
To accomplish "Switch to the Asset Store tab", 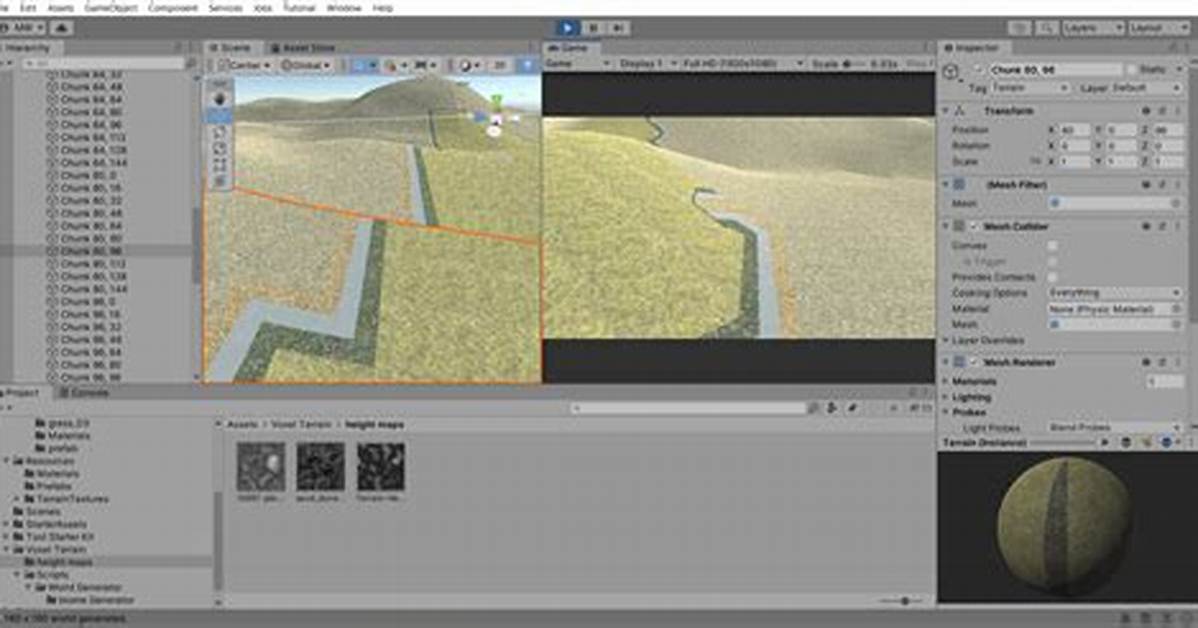I will pyautogui.click(x=303, y=48).
